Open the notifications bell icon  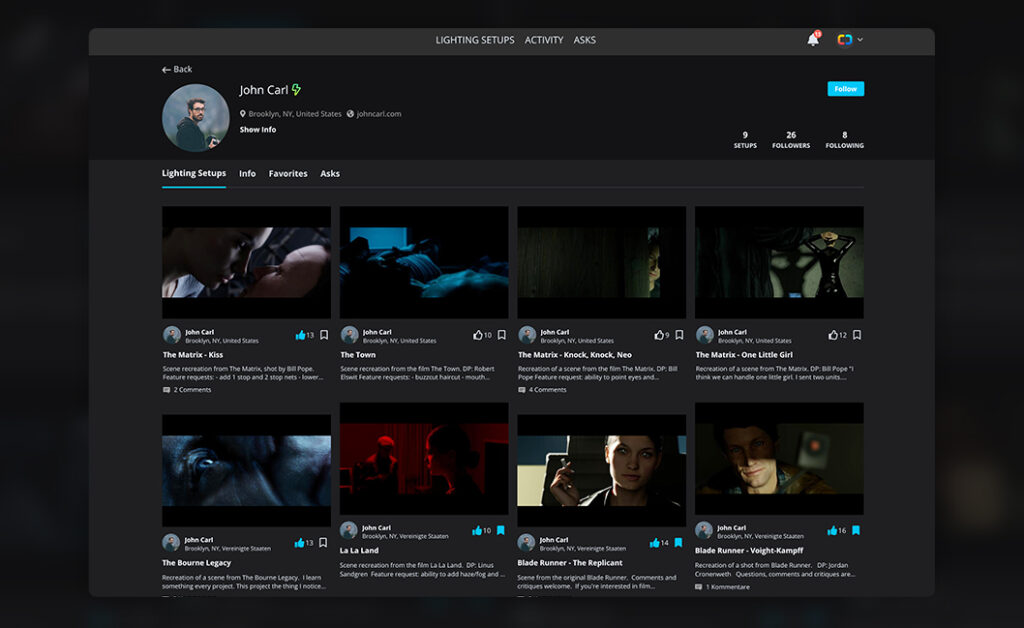pyautogui.click(x=813, y=40)
